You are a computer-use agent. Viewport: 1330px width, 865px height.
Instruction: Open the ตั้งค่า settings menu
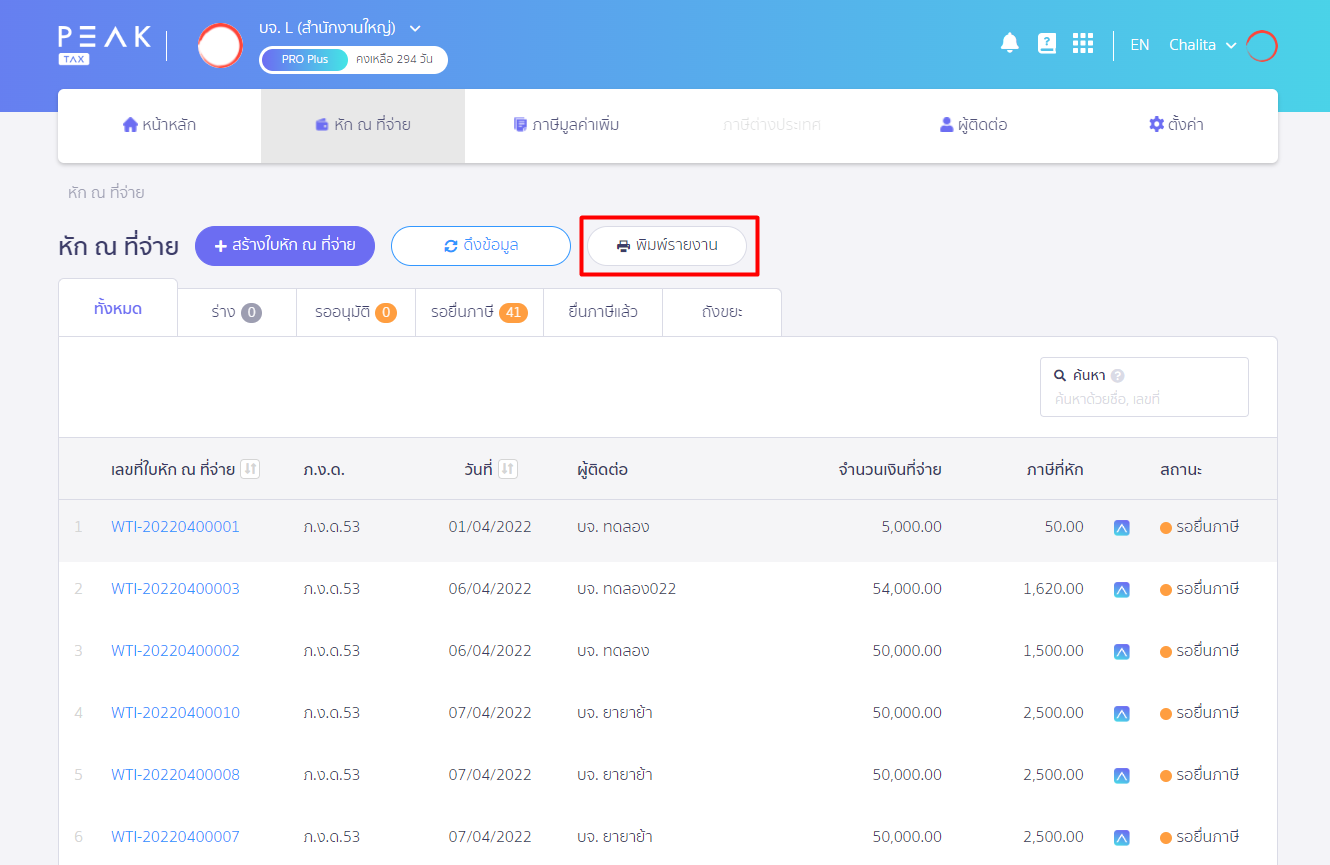click(x=1176, y=125)
